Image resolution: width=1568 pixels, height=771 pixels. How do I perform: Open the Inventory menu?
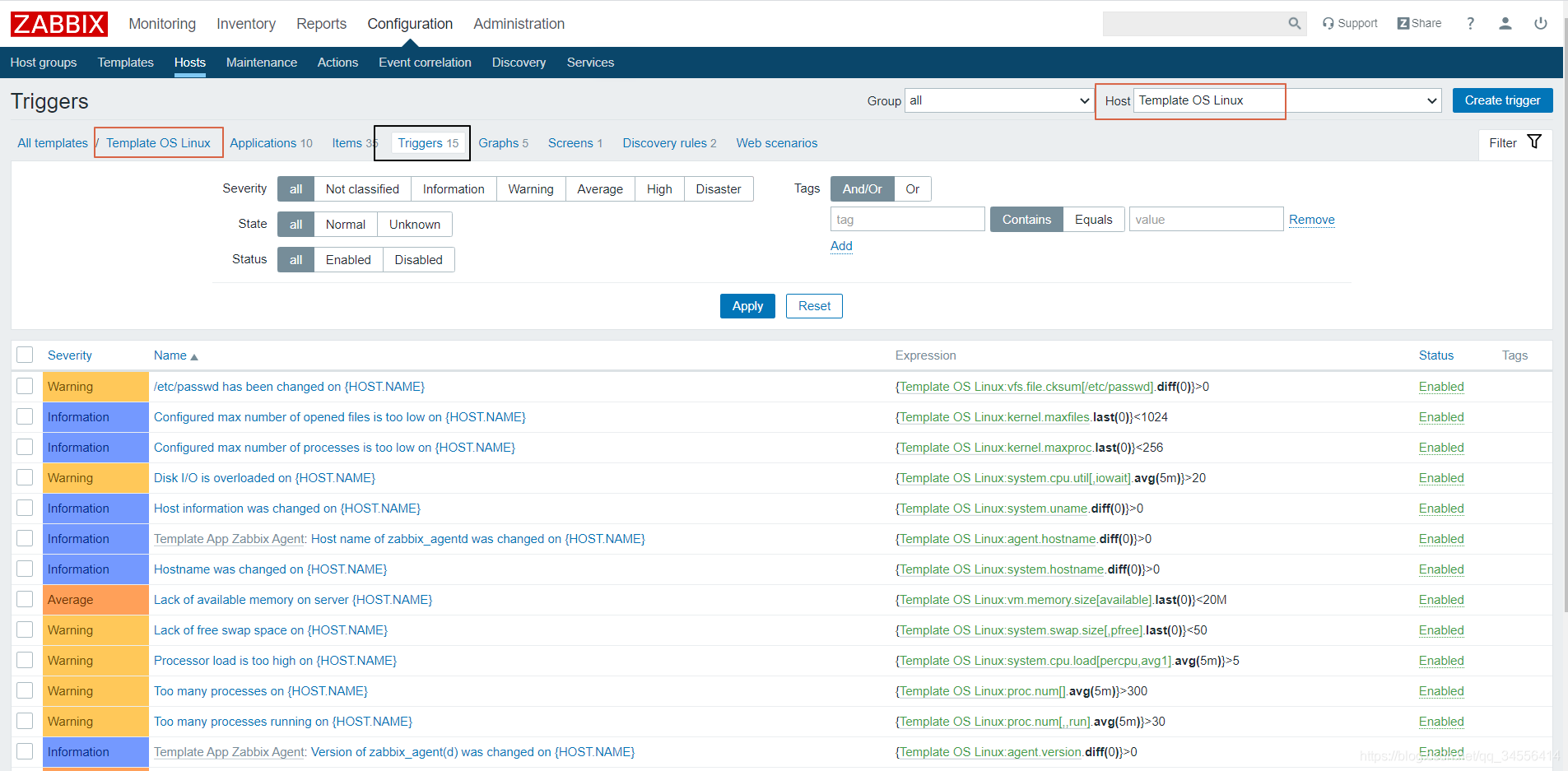click(x=246, y=24)
